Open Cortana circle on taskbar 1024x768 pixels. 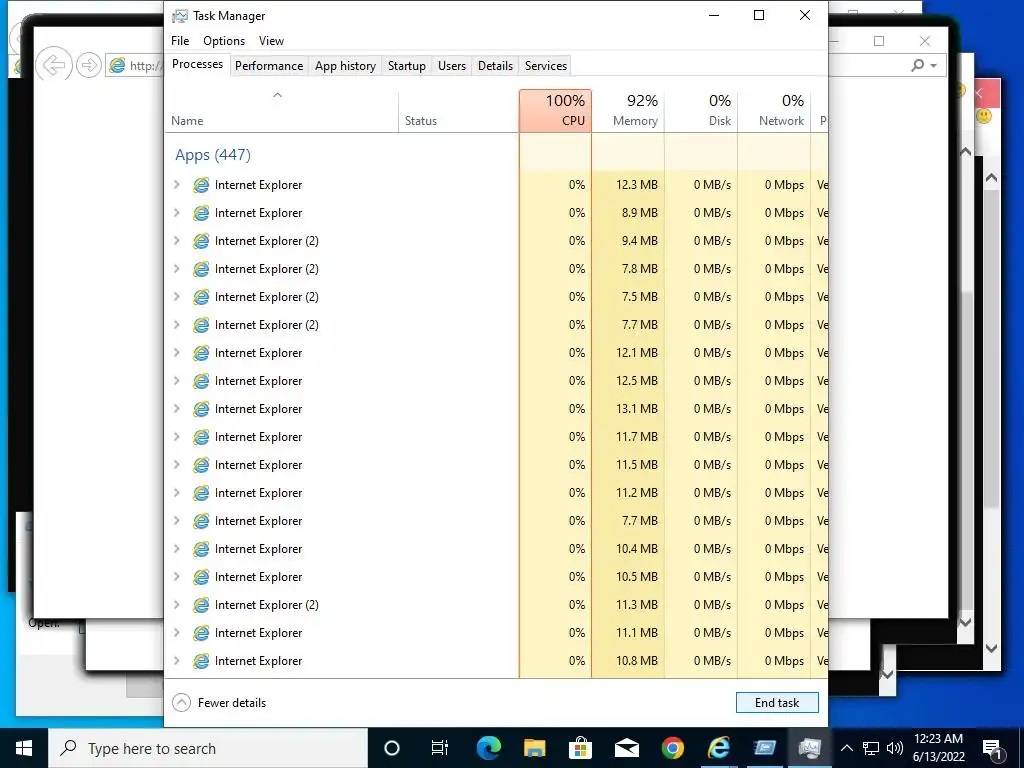(x=391, y=748)
